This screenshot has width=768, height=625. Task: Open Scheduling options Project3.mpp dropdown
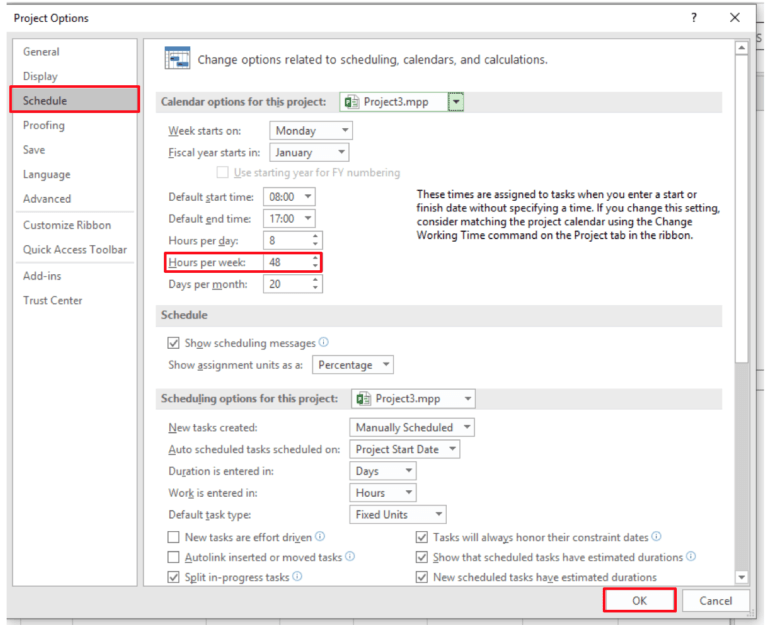413,398
